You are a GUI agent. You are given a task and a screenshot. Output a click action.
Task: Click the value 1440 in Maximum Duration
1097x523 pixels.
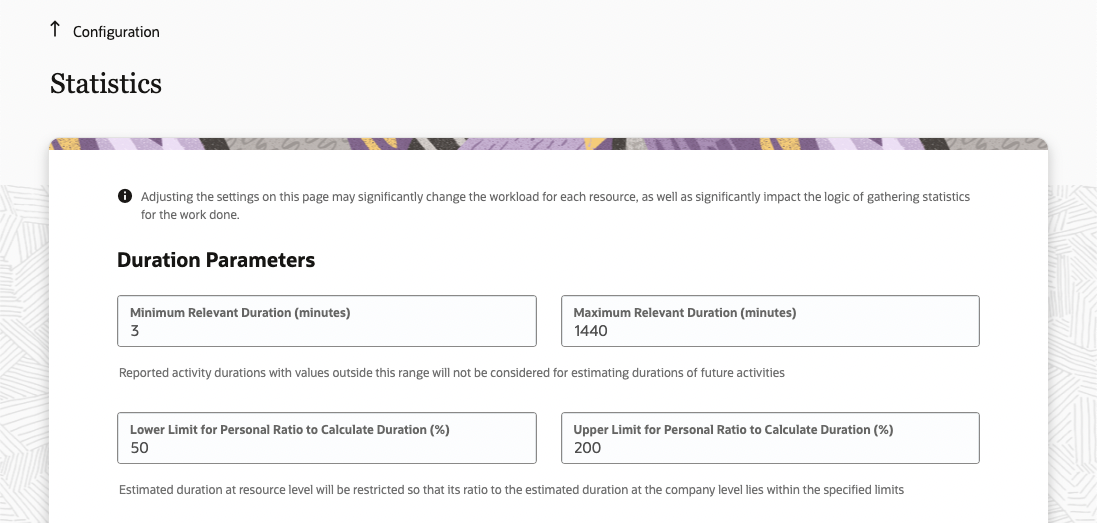(x=591, y=331)
